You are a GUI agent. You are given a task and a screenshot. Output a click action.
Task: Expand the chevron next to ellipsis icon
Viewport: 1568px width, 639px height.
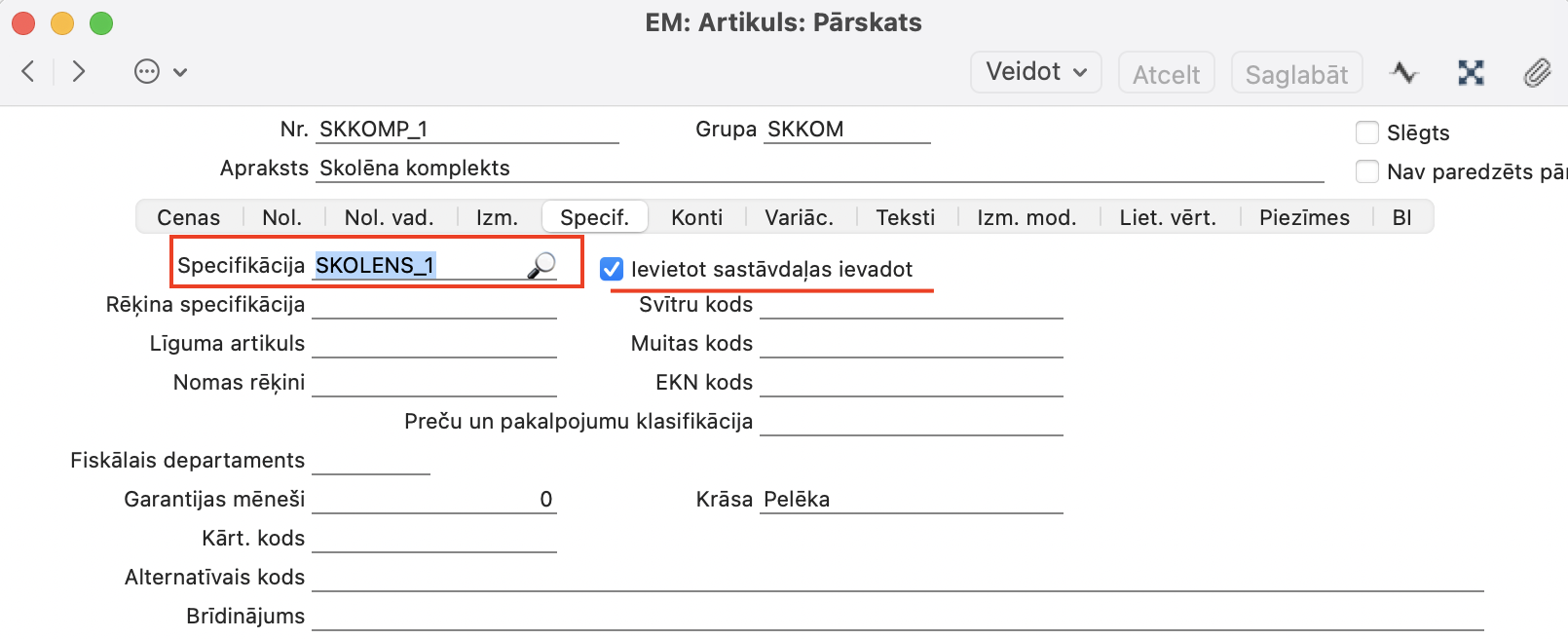tap(180, 72)
